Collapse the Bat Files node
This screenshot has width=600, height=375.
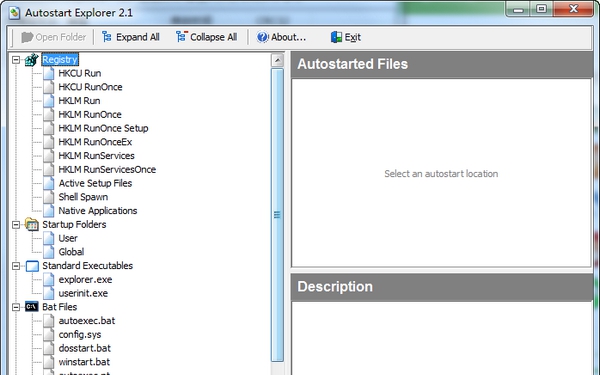16,307
